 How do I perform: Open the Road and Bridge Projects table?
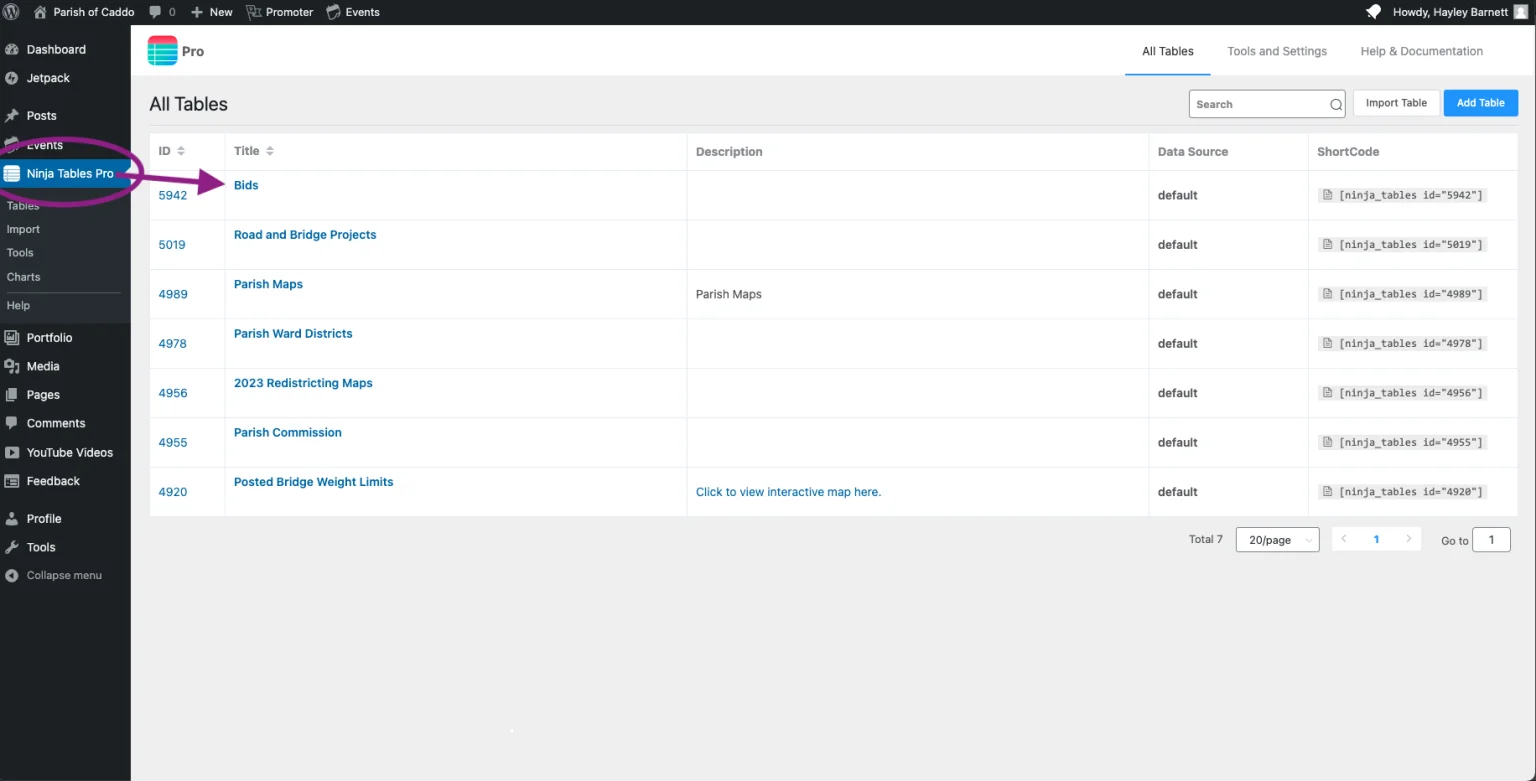305,235
